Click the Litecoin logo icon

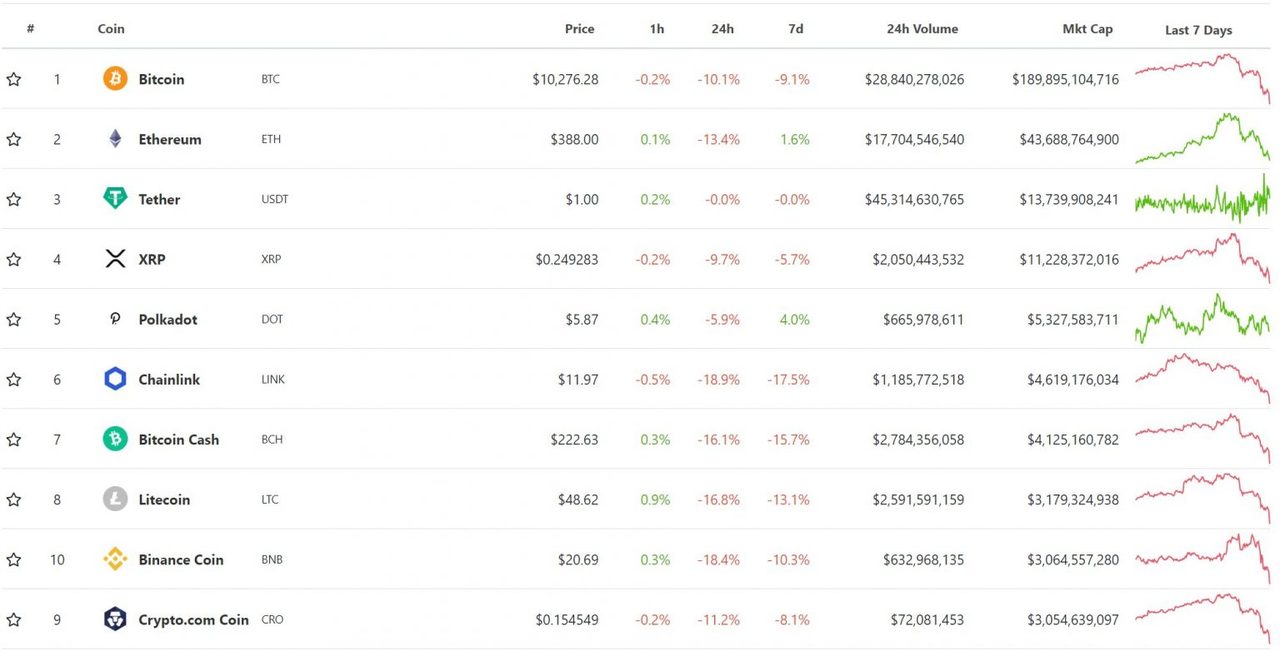click(x=115, y=499)
